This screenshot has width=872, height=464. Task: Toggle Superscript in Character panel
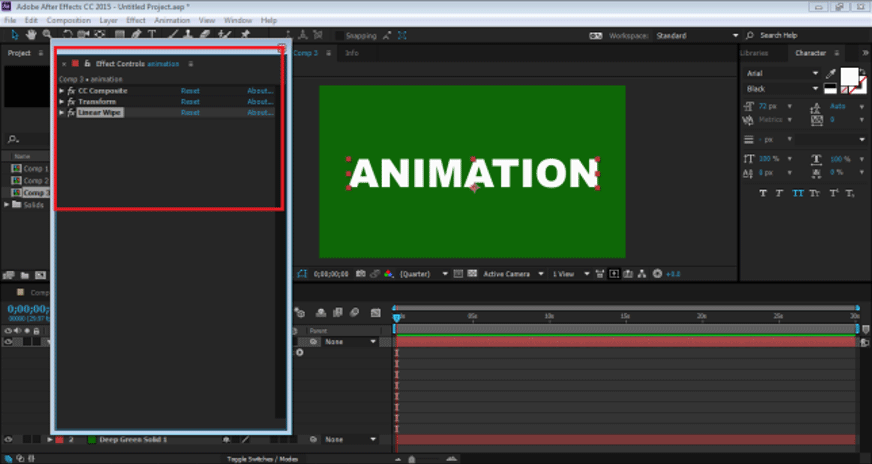(x=834, y=193)
